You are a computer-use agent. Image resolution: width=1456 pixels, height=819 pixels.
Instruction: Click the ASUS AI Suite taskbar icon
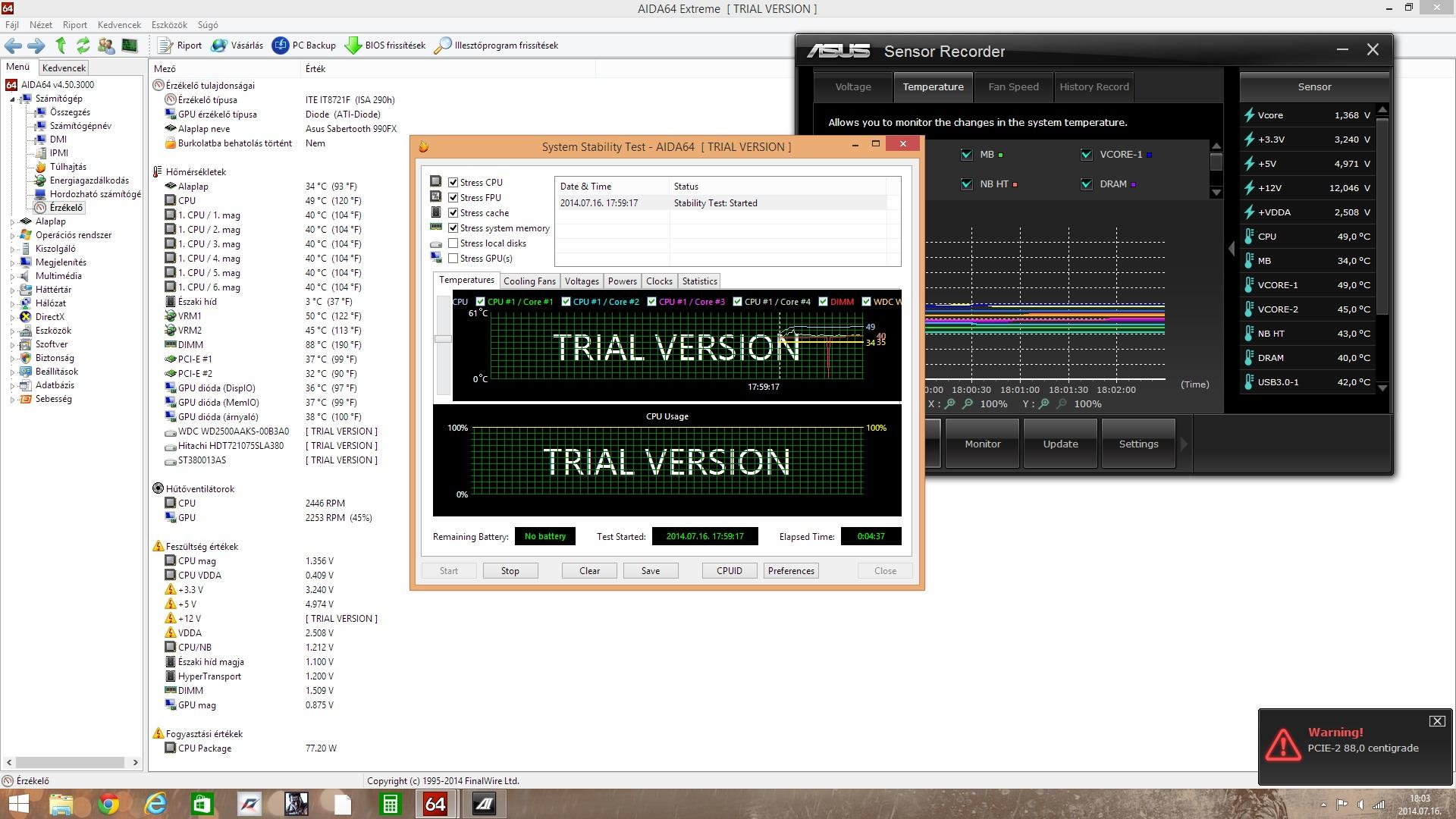click(x=484, y=804)
